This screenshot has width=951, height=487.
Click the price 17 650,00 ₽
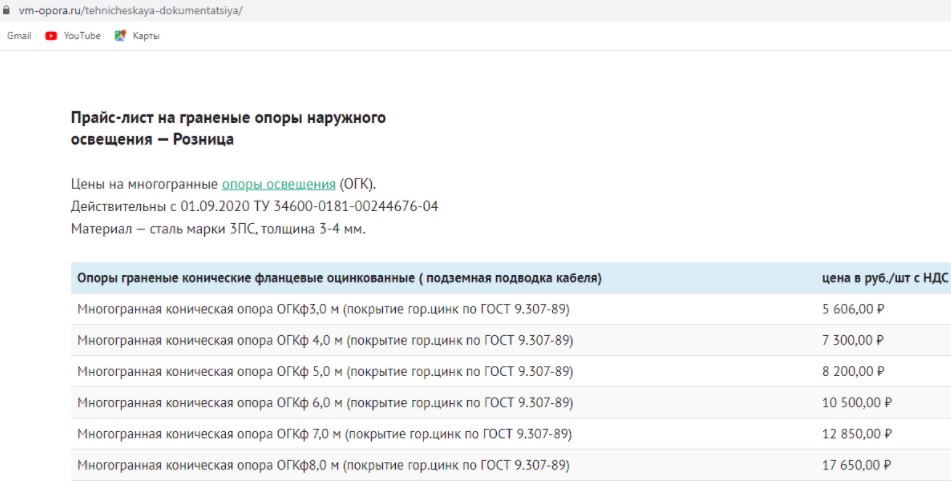click(x=856, y=465)
